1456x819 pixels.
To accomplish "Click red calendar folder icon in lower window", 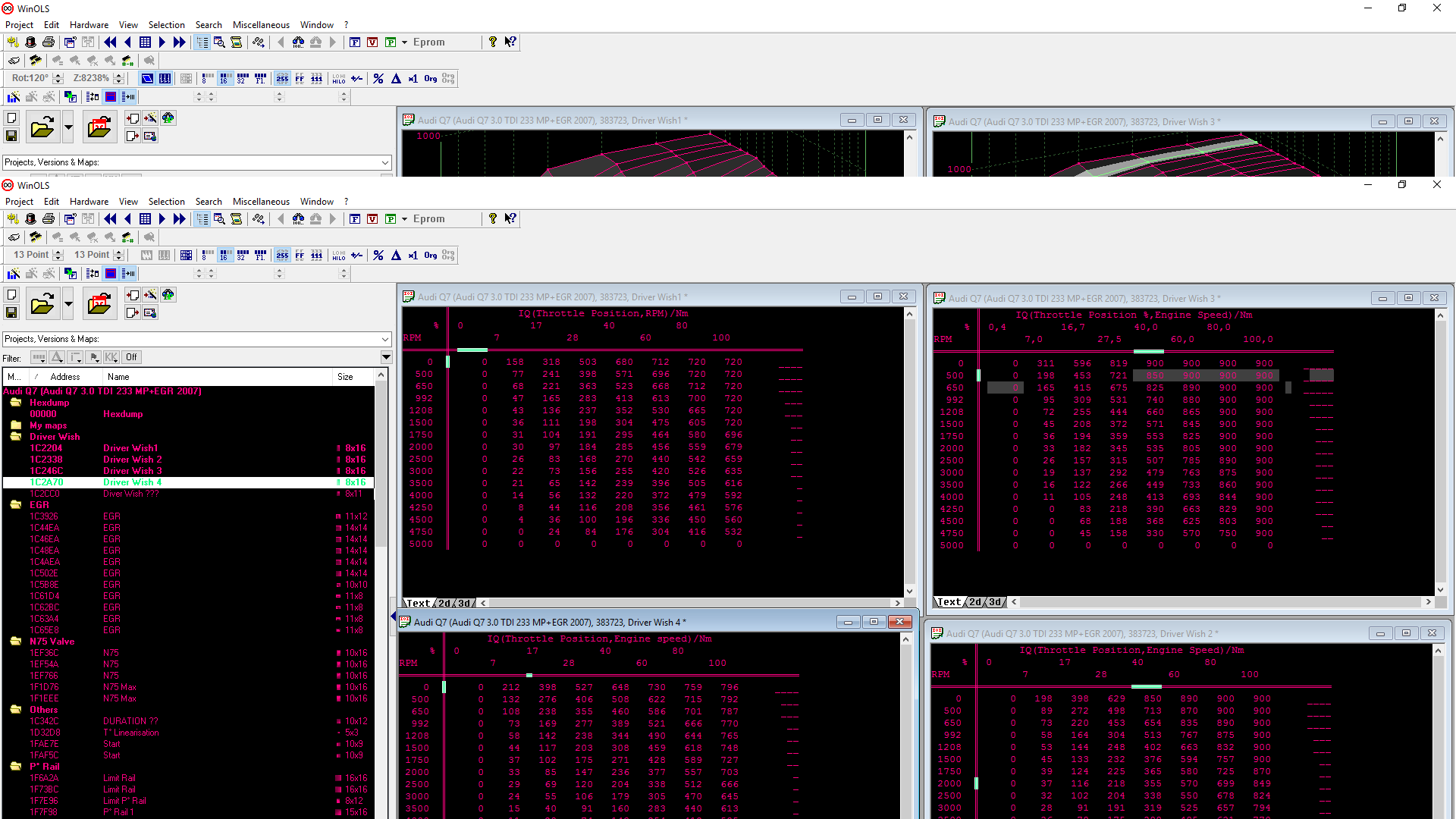I will tap(99, 304).
